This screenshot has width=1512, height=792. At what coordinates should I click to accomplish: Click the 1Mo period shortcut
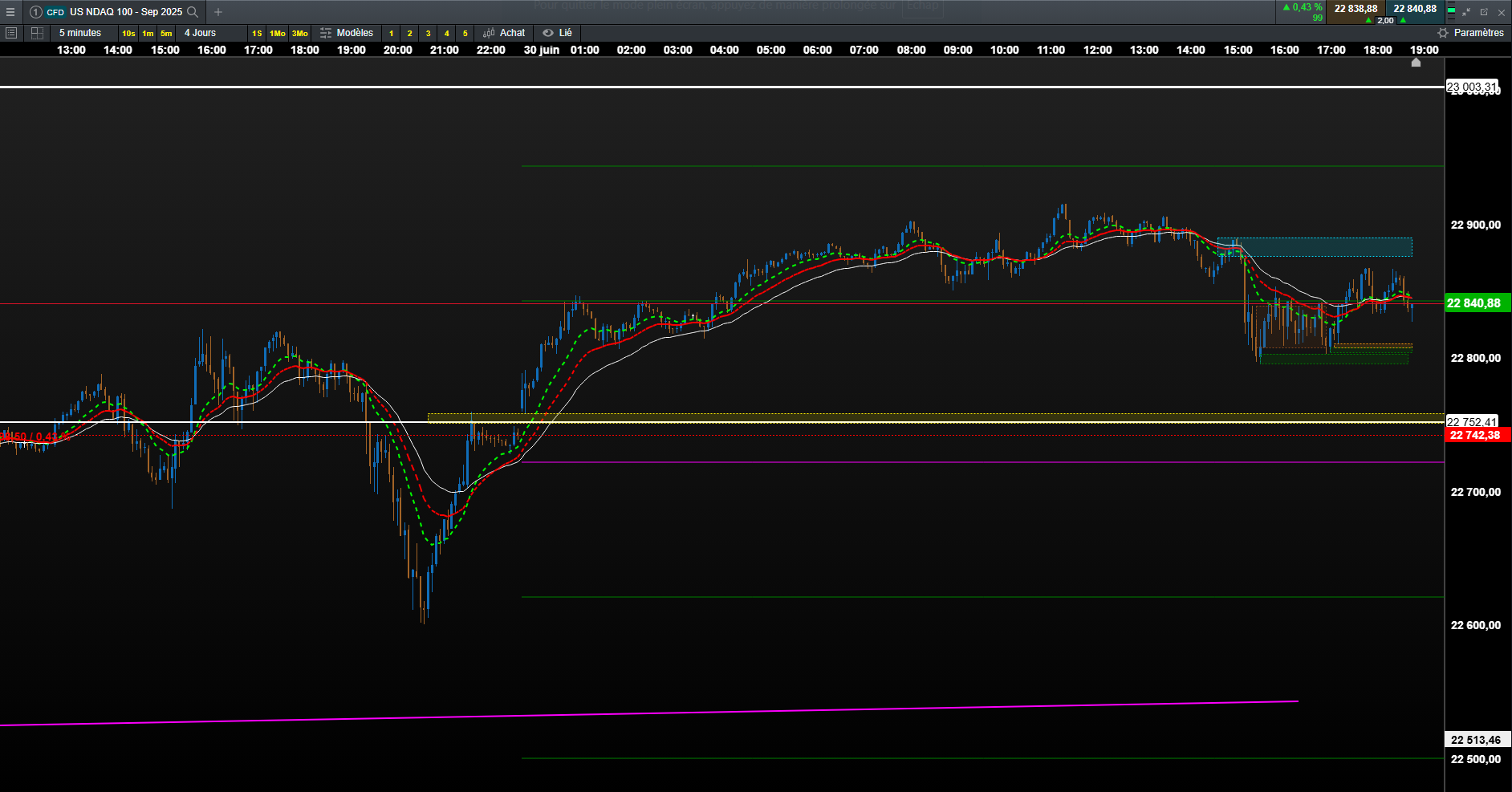pyautogui.click(x=278, y=33)
